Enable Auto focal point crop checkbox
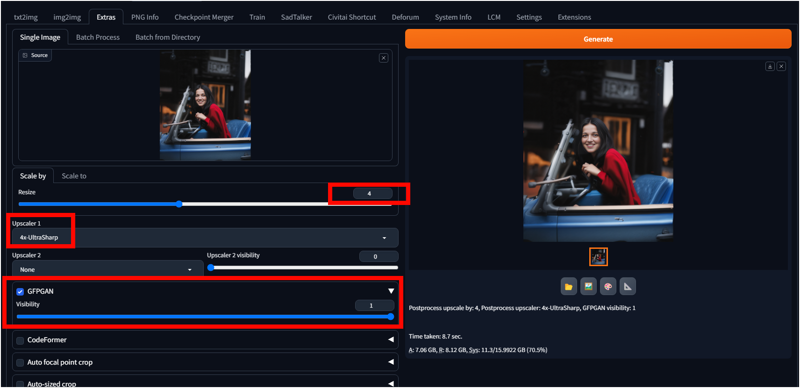Image resolution: width=800 pixels, height=388 pixels. (x=20, y=362)
